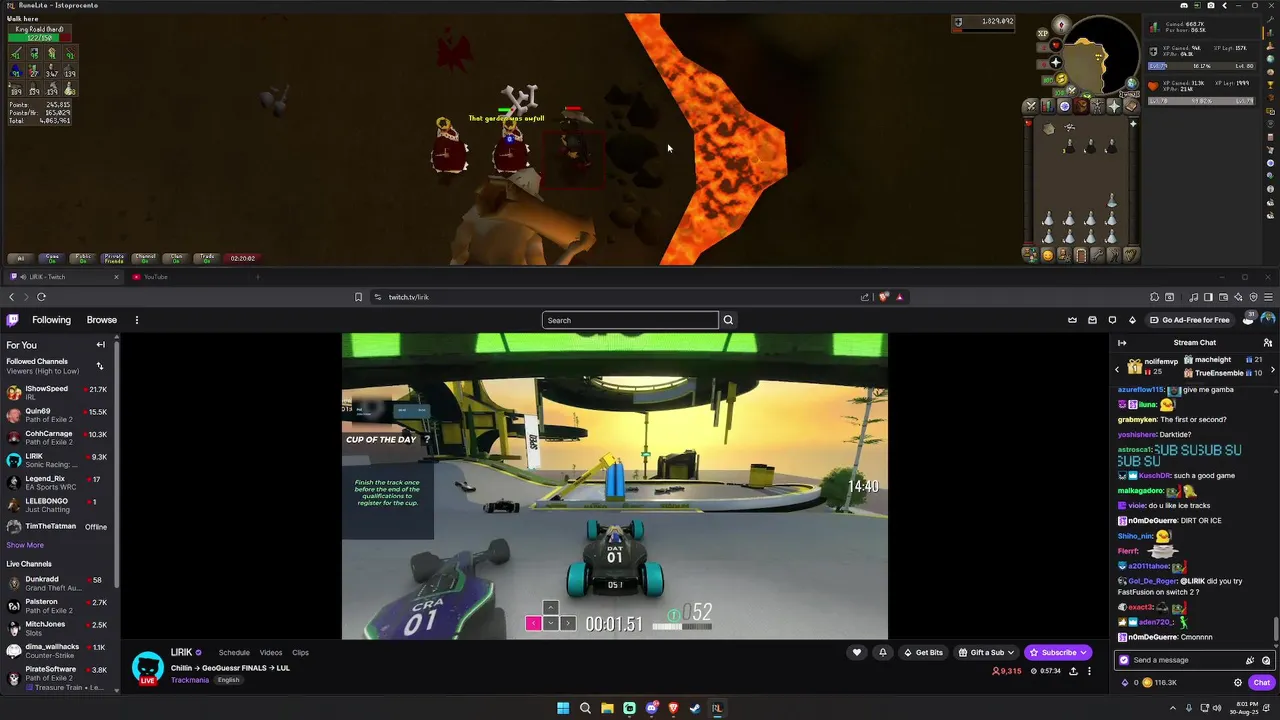1280x720 pixels.
Task: Open the Worn Equipment tab in RuneLite
Action: (x=1098, y=107)
